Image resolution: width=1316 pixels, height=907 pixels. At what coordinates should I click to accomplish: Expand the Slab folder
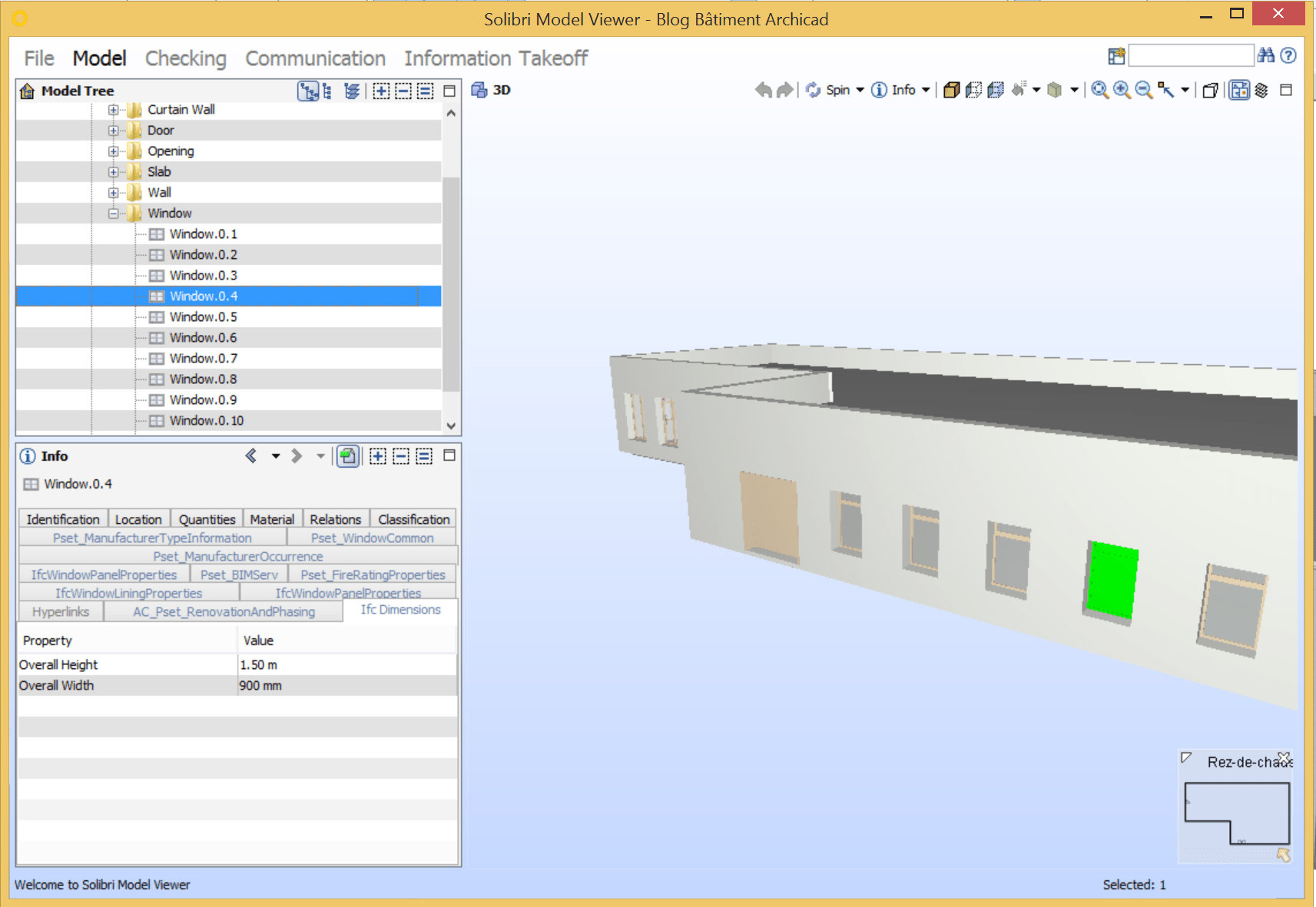[113, 172]
